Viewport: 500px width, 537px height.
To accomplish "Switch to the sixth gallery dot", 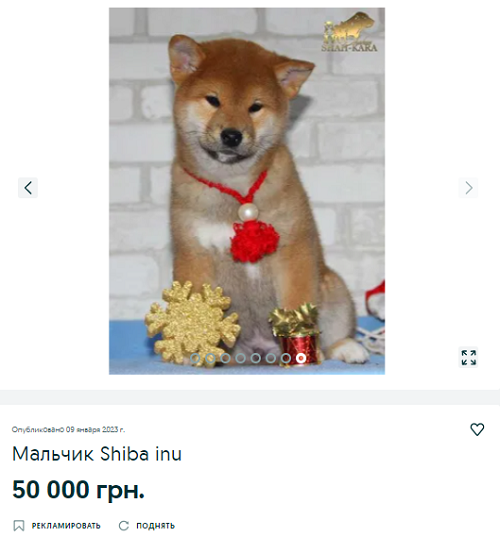I will tap(271, 358).
